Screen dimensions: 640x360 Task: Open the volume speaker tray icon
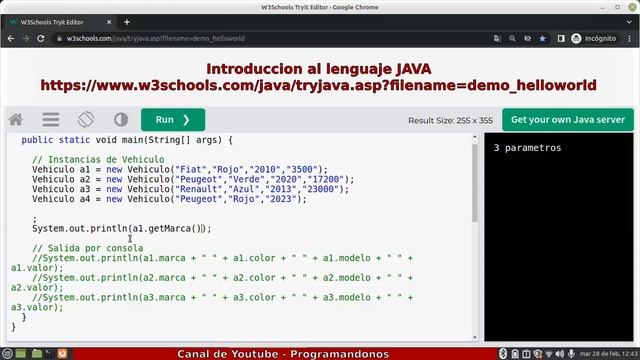tap(560, 354)
